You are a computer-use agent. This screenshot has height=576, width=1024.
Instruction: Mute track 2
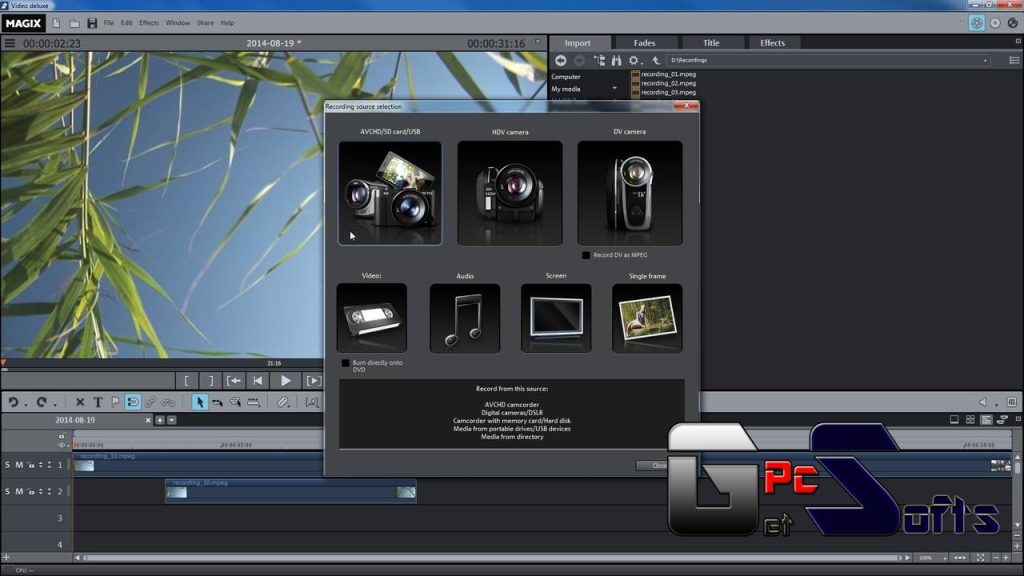coord(19,491)
